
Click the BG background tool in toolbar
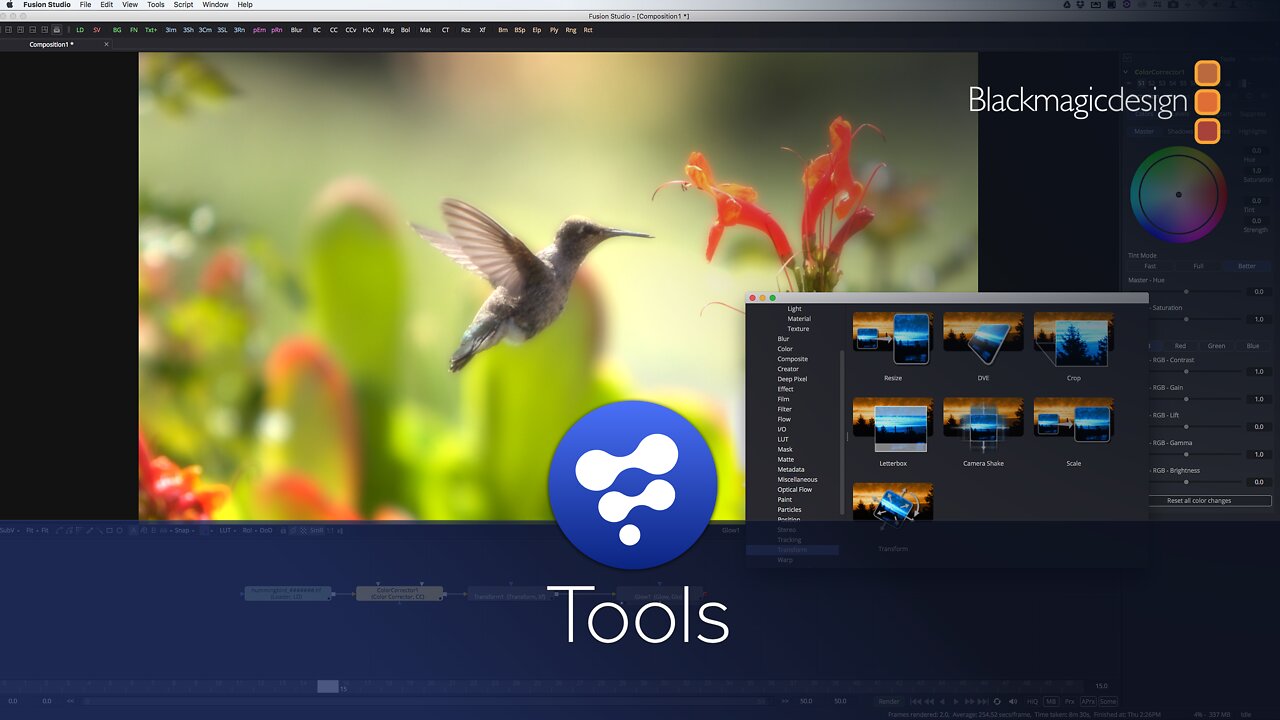(x=117, y=30)
